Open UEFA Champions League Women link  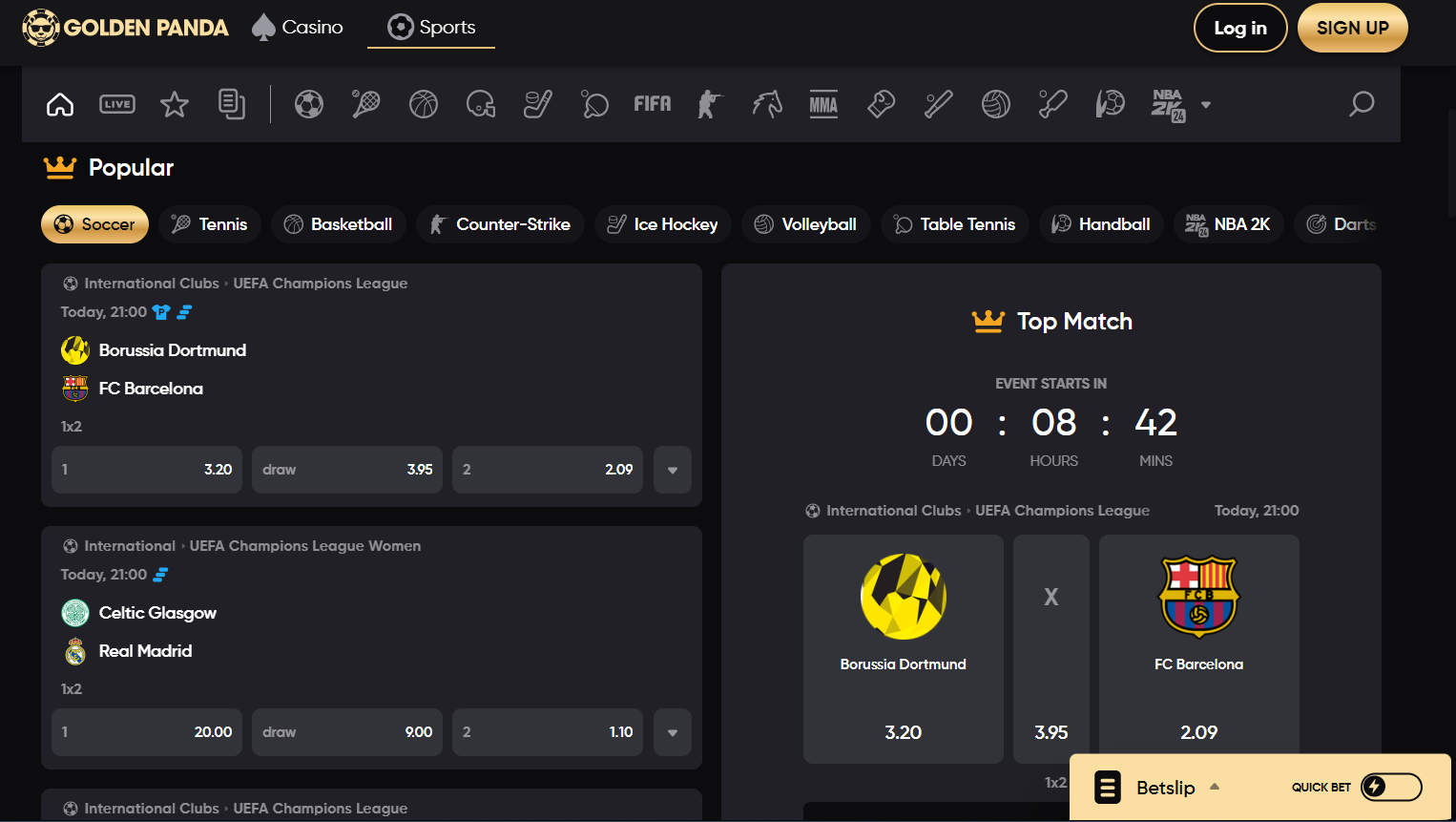305,546
